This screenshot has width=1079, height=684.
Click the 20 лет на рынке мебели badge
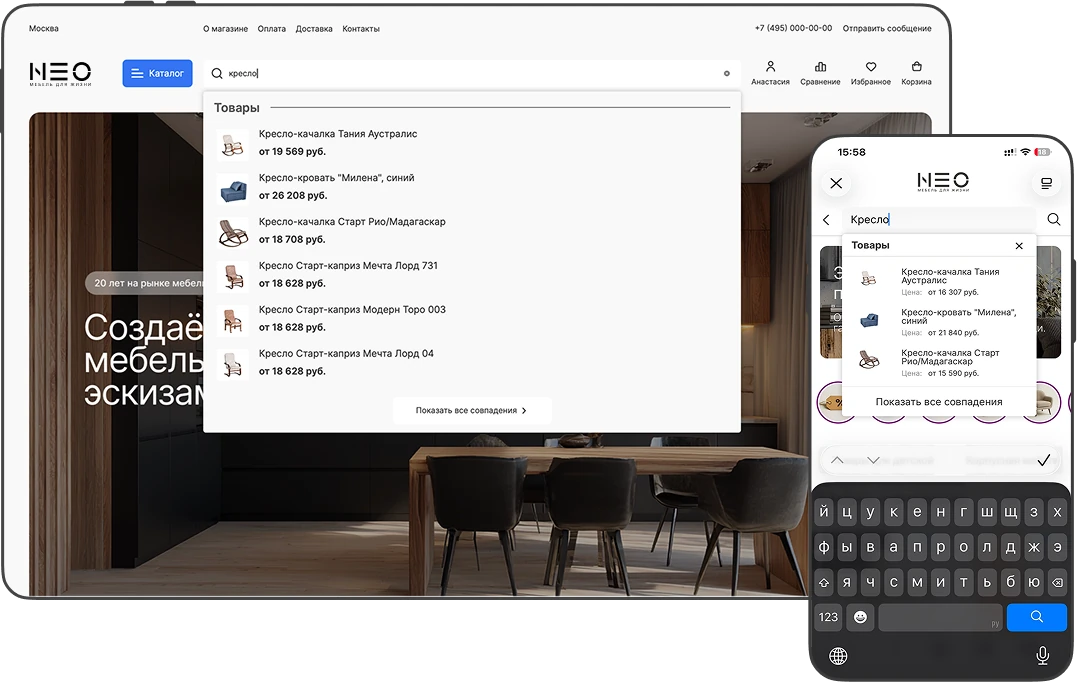pos(146,284)
